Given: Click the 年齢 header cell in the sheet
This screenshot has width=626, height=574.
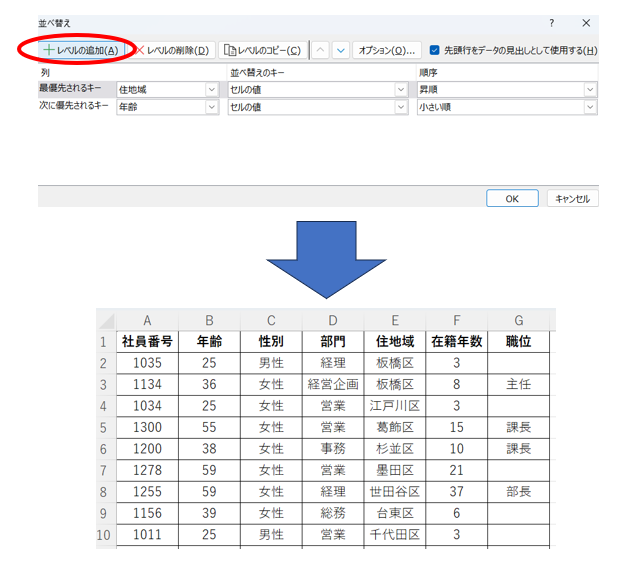Looking at the screenshot, I should tap(209, 342).
